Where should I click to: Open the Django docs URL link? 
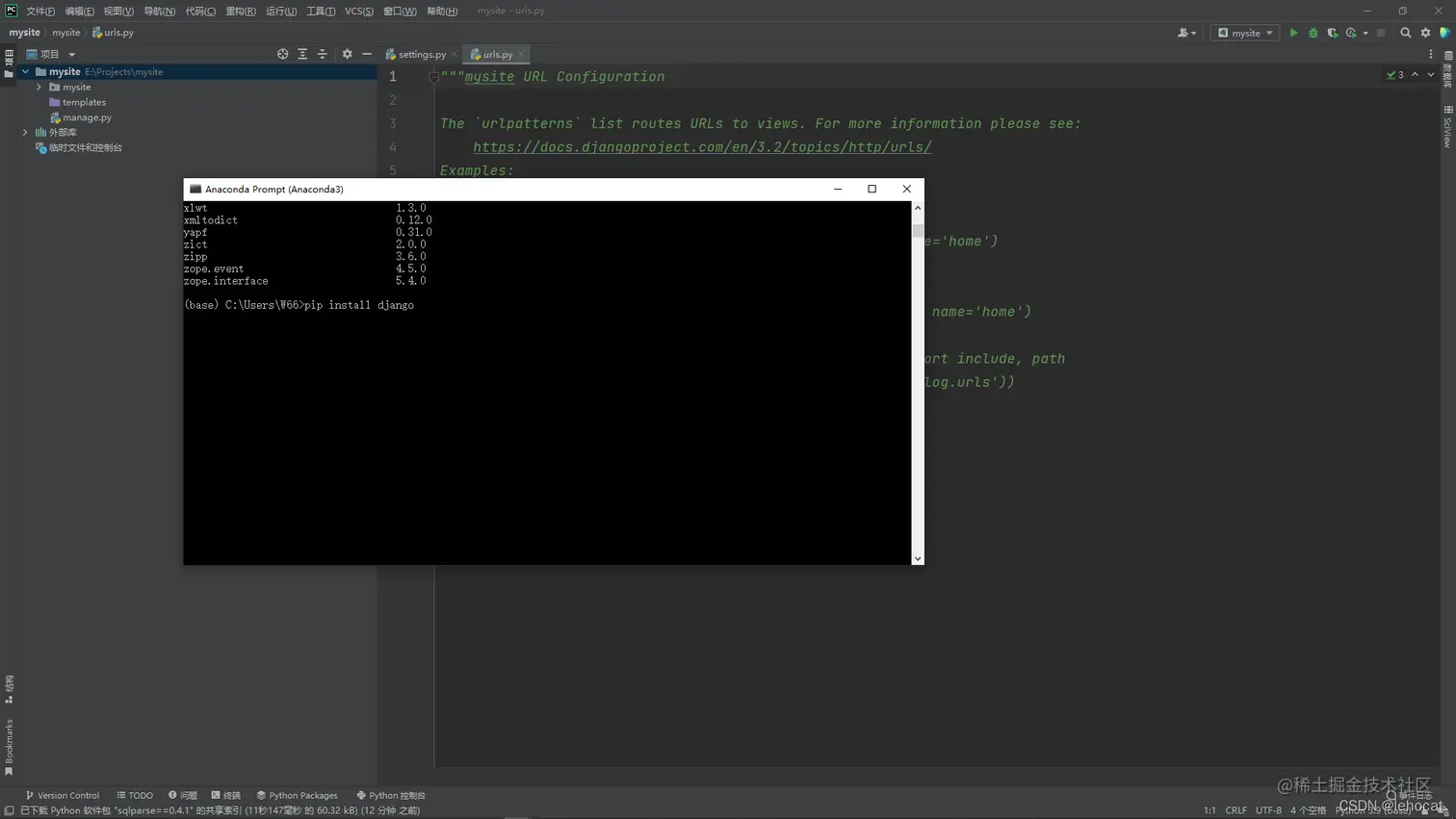coord(702,147)
